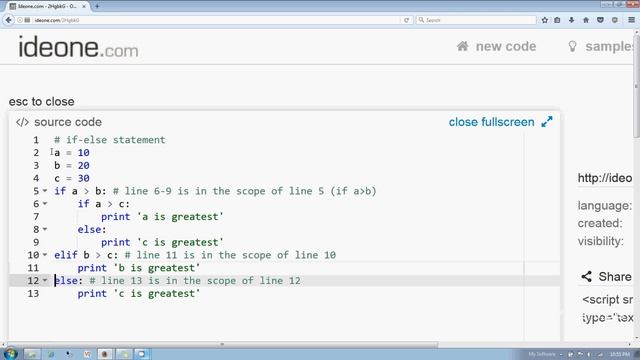Click in the browser Search box
The width and height of the screenshot is (640, 360).
coord(476,20)
